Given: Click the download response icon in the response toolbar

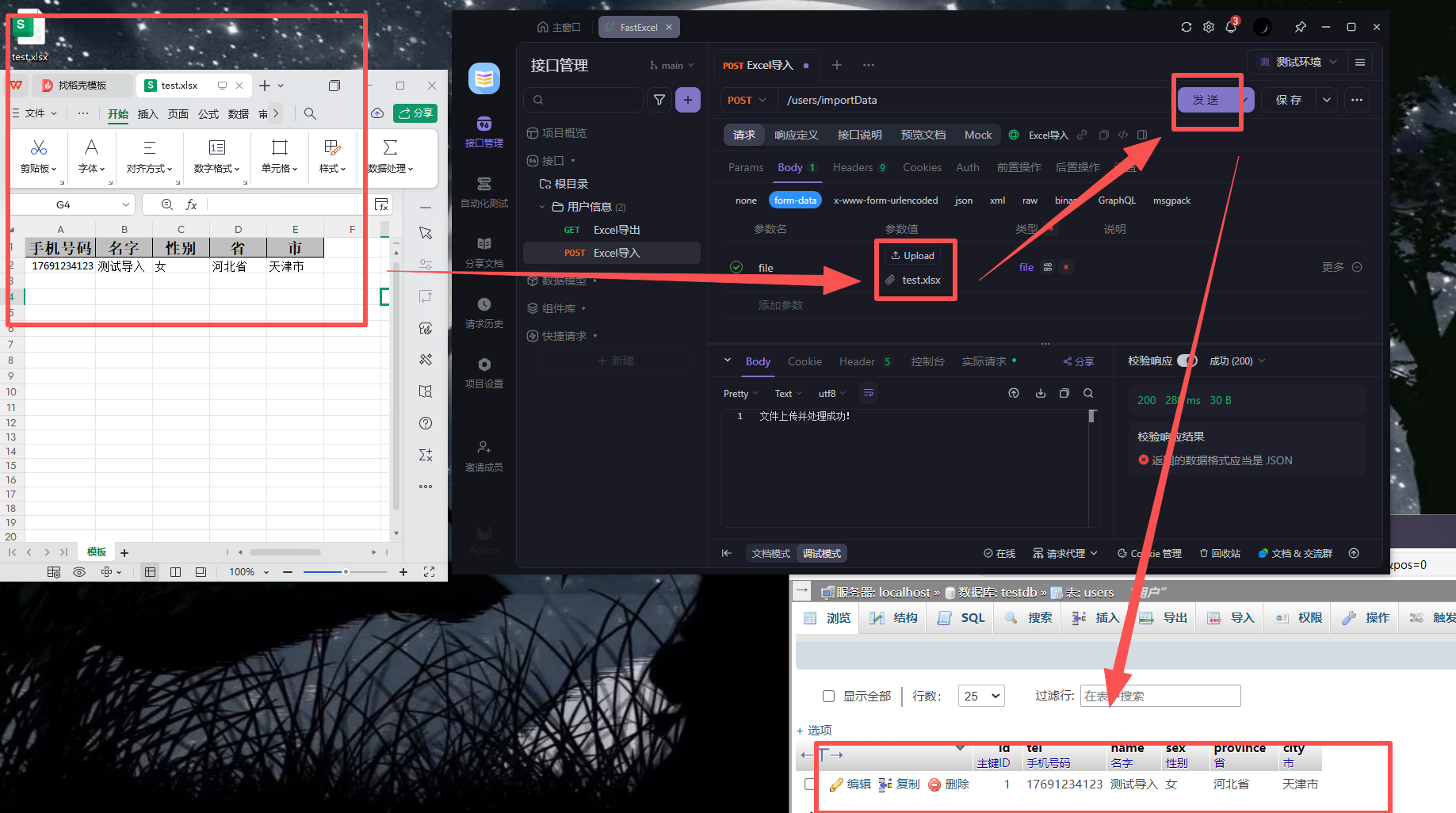Looking at the screenshot, I should tap(1040, 393).
